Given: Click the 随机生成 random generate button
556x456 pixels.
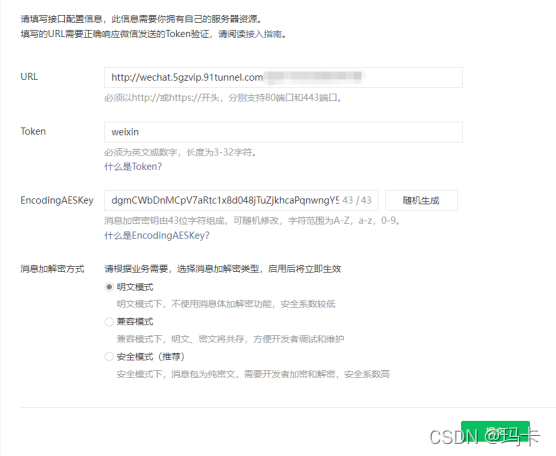Looking at the screenshot, I should point(421,200).
